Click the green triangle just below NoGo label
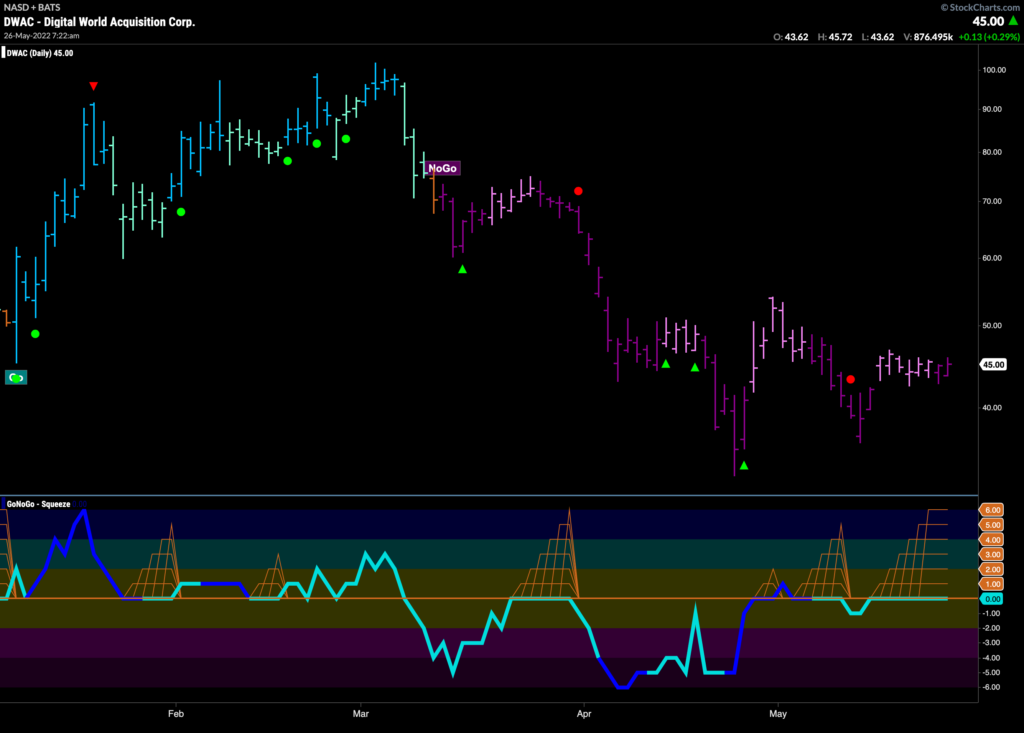Image resolution: width=1024 pixels, height=733 pixels. point(462,269)
